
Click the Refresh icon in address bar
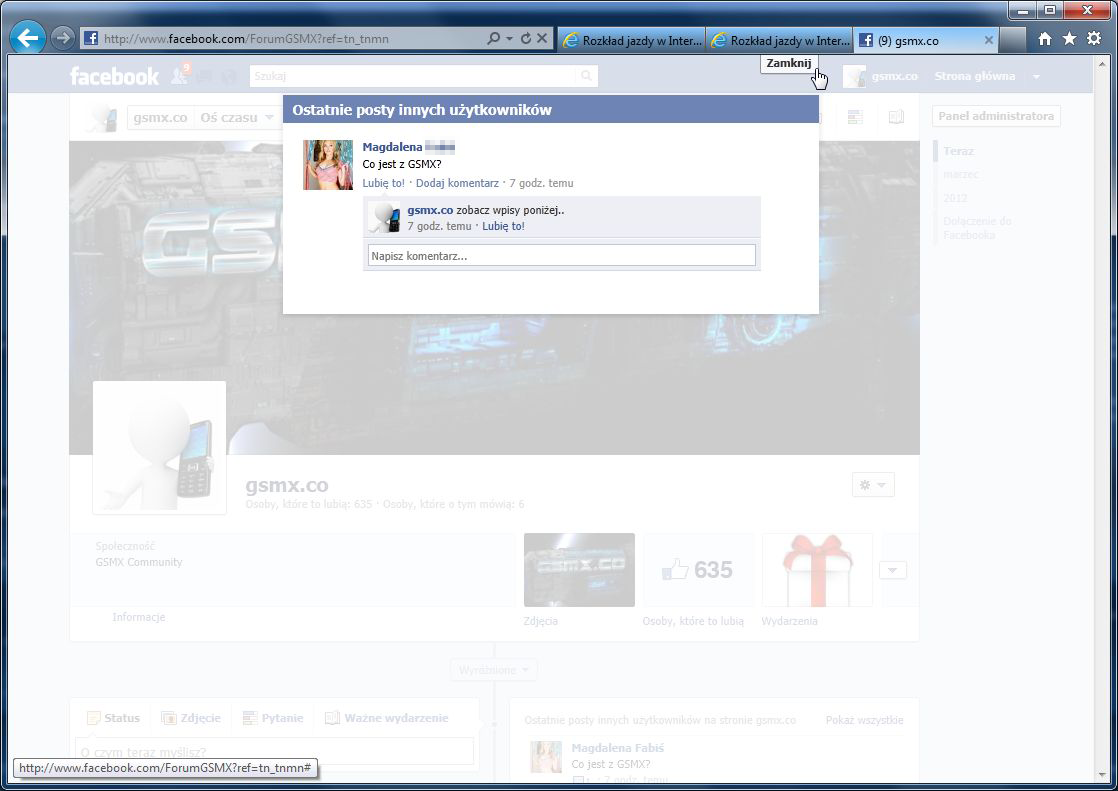[526, 39]
